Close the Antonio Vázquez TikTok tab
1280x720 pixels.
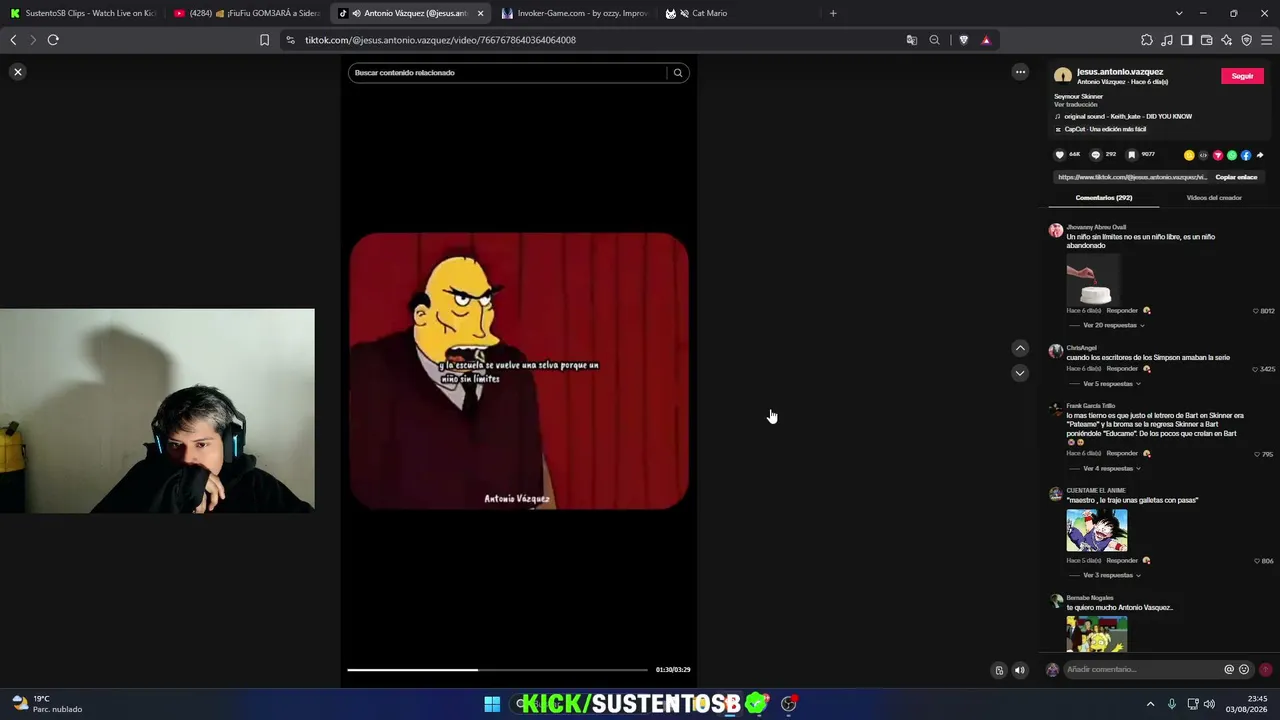(480, 13)
